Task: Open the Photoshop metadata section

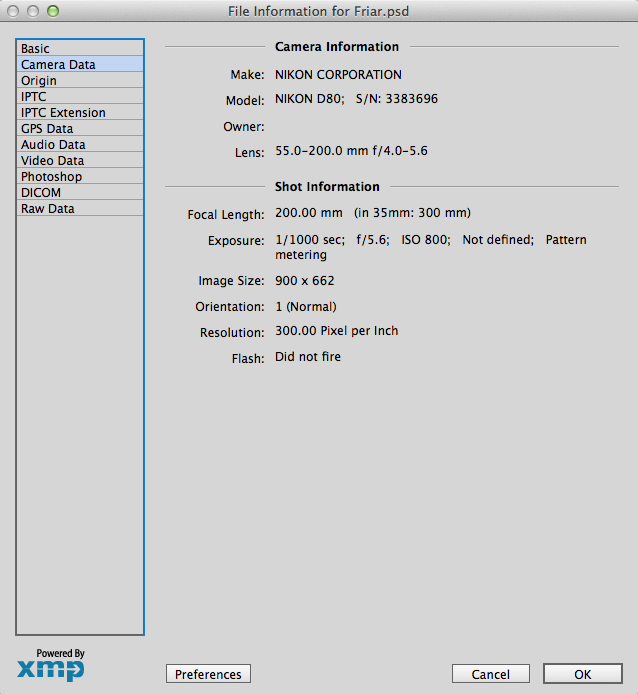Action: click(80, 176)
